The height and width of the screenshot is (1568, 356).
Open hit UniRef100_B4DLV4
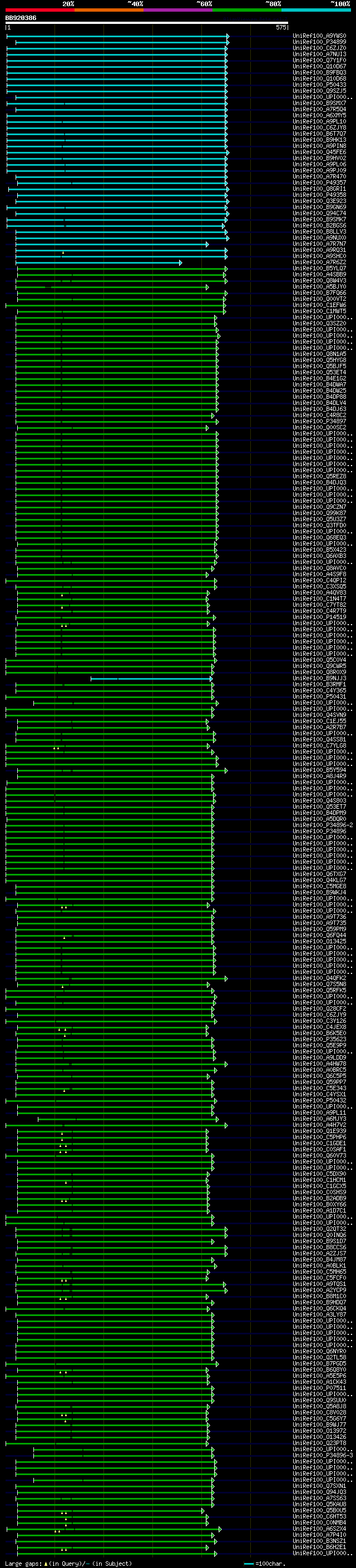click(319, 403)
